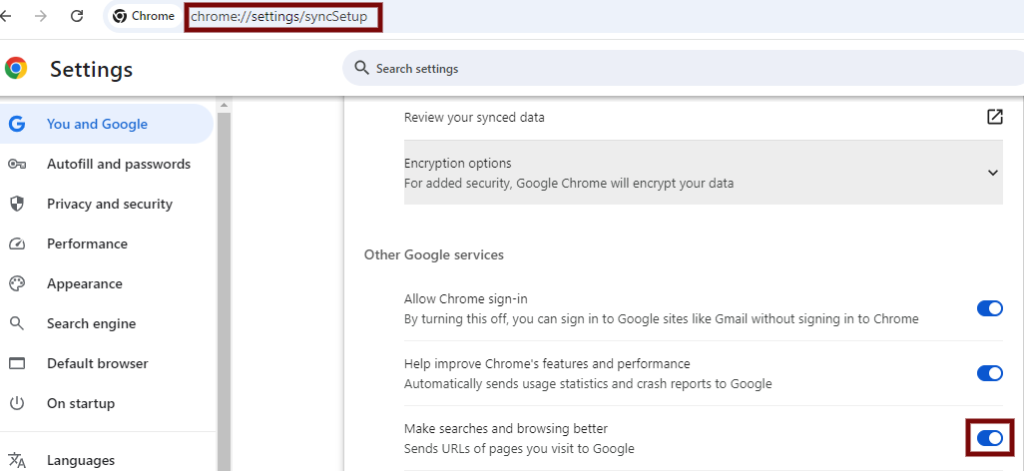Click the Chrome logo beside Settings title
1024x471 pixels.
16,69
